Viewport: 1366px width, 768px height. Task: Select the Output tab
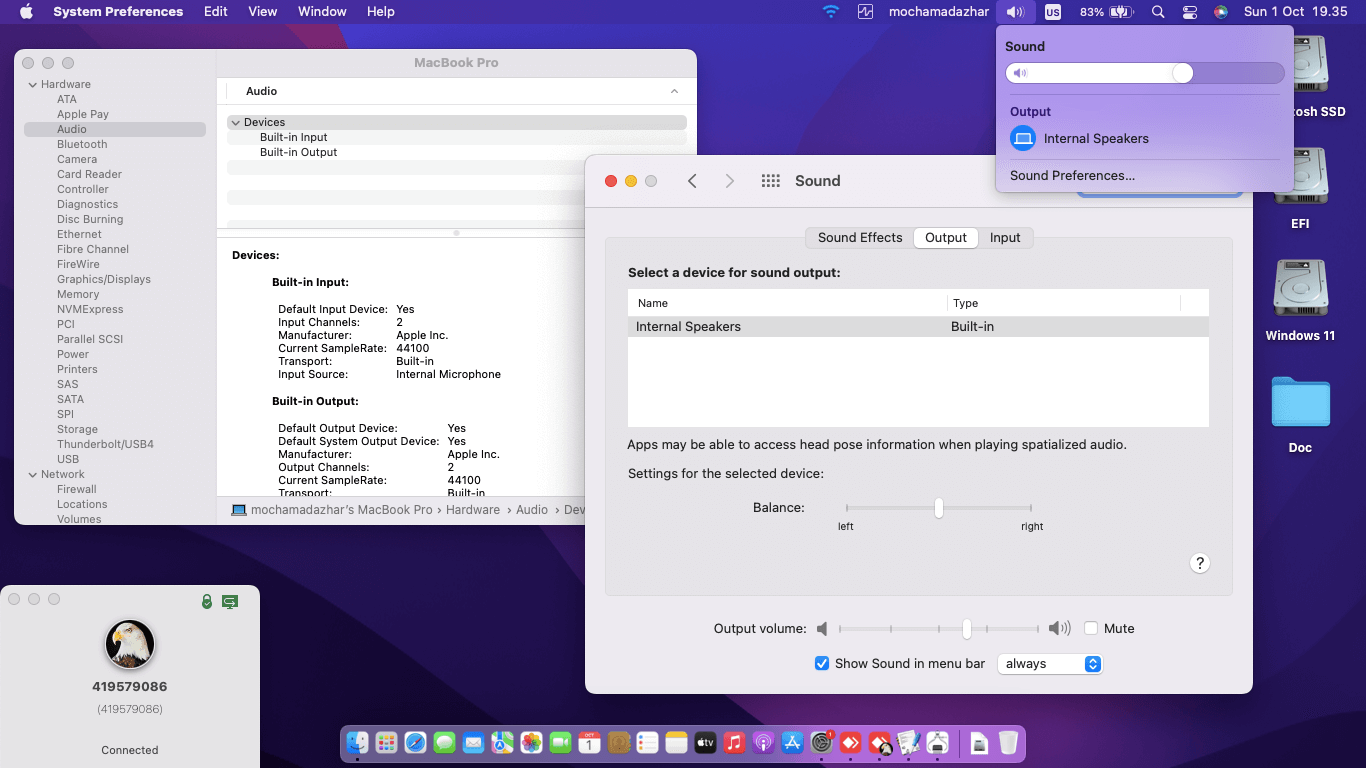tap(946, 238)
